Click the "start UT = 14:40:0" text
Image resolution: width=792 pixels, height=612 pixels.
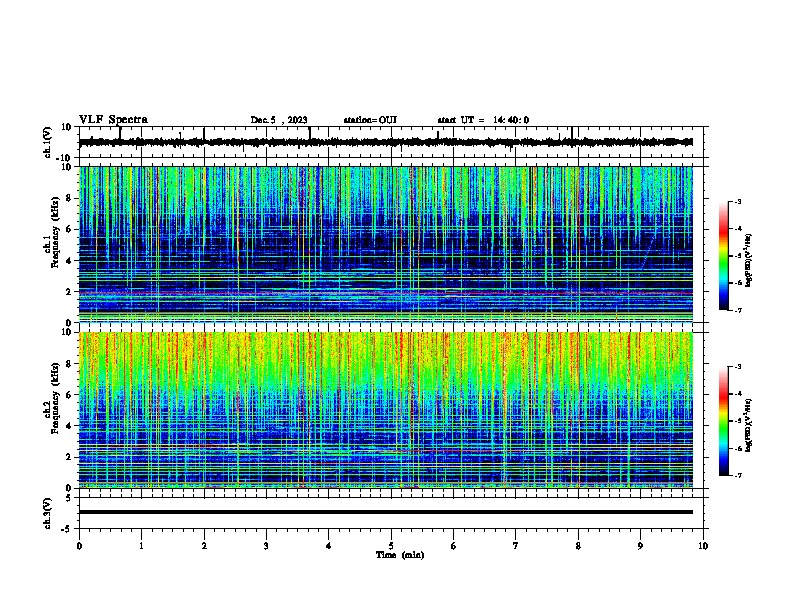tap(483, 120)
